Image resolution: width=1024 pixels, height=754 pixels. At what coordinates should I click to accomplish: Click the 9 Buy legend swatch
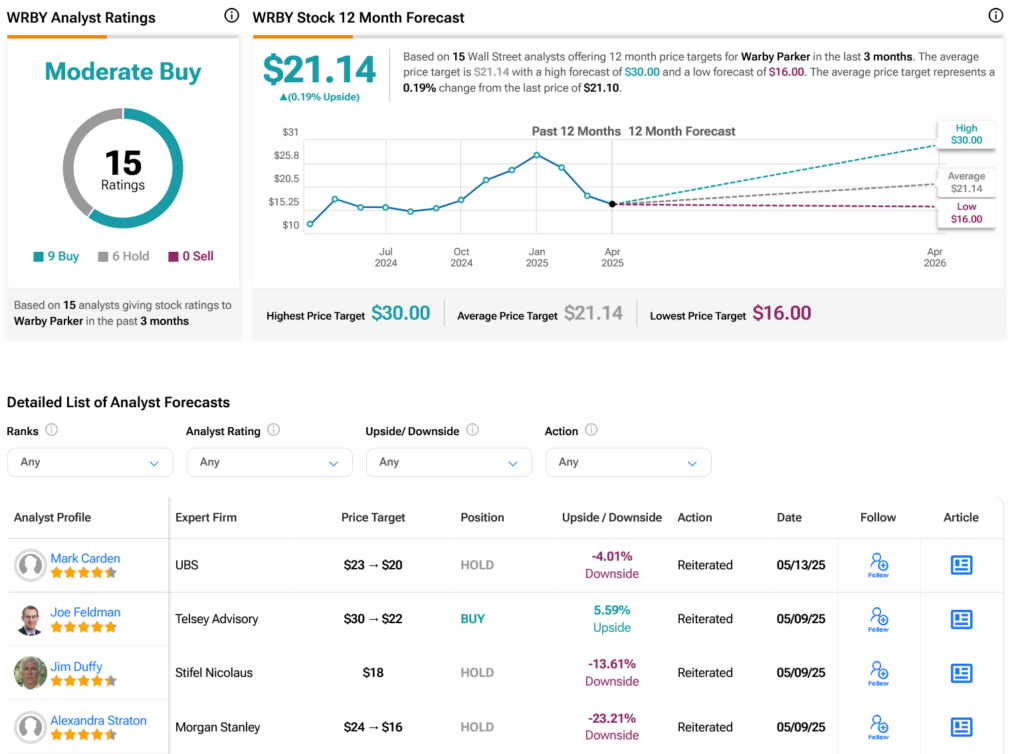point(39,257)
